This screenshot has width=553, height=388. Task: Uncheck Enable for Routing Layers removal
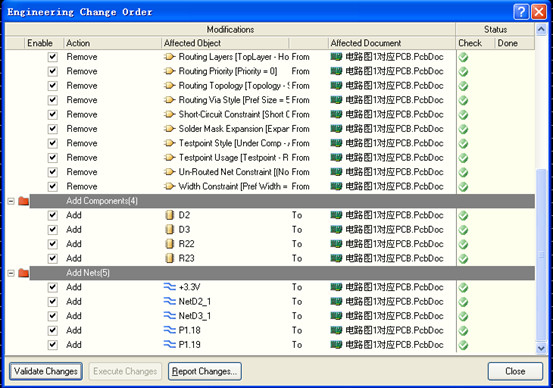coord(53,57)
